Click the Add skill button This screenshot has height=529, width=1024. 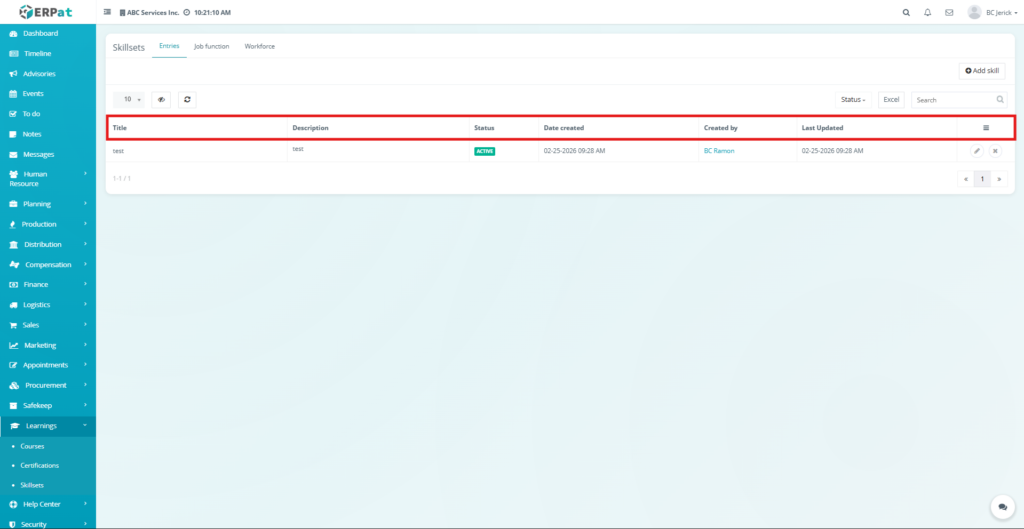(x=982, y=71)
